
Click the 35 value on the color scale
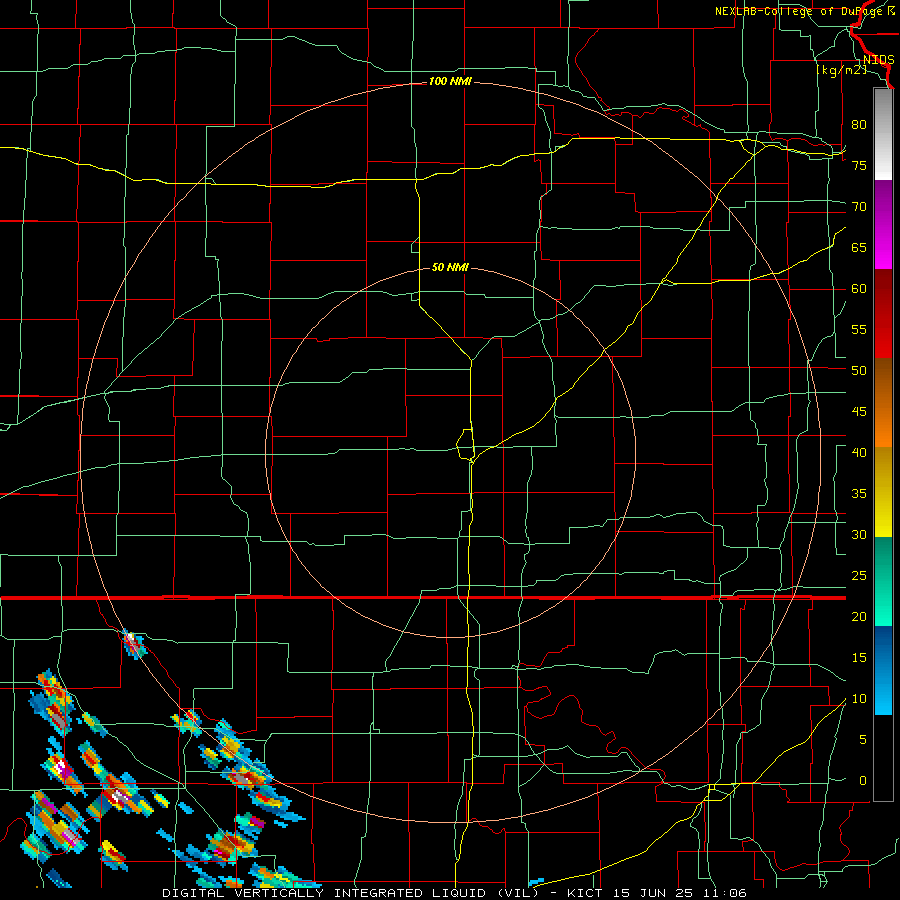point(859,494)
